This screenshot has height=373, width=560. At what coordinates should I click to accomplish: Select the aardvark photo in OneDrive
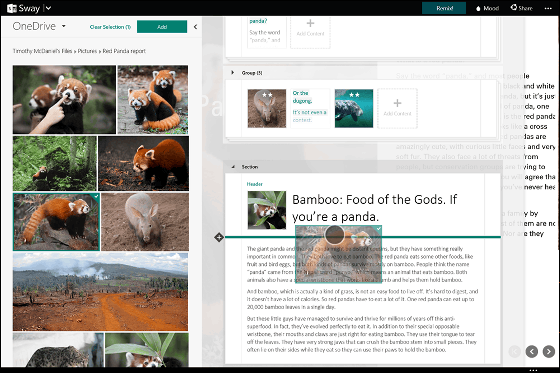coord(145,222)
